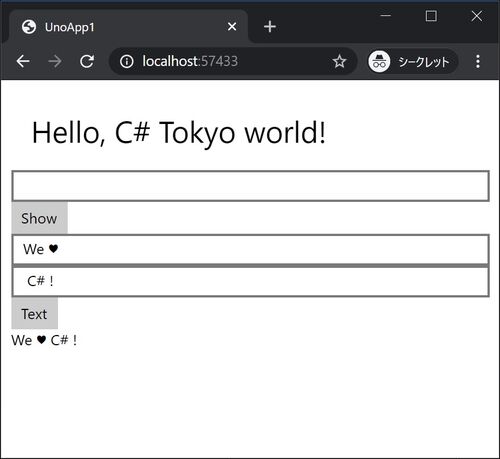Click the text box containing We ♥

pos(250,249)
